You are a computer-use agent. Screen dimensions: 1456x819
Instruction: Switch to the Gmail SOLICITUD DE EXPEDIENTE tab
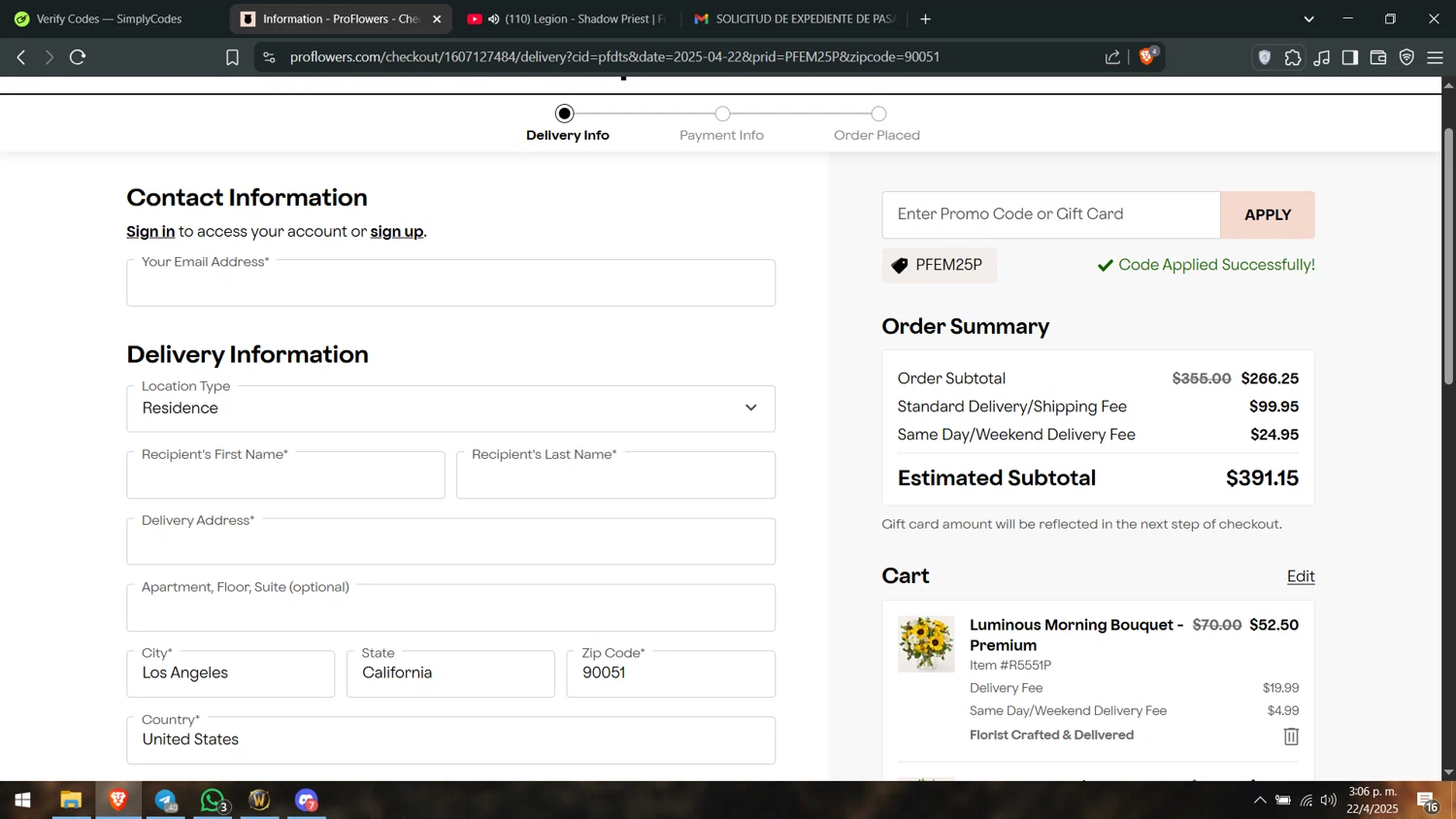tap(794, 18)
